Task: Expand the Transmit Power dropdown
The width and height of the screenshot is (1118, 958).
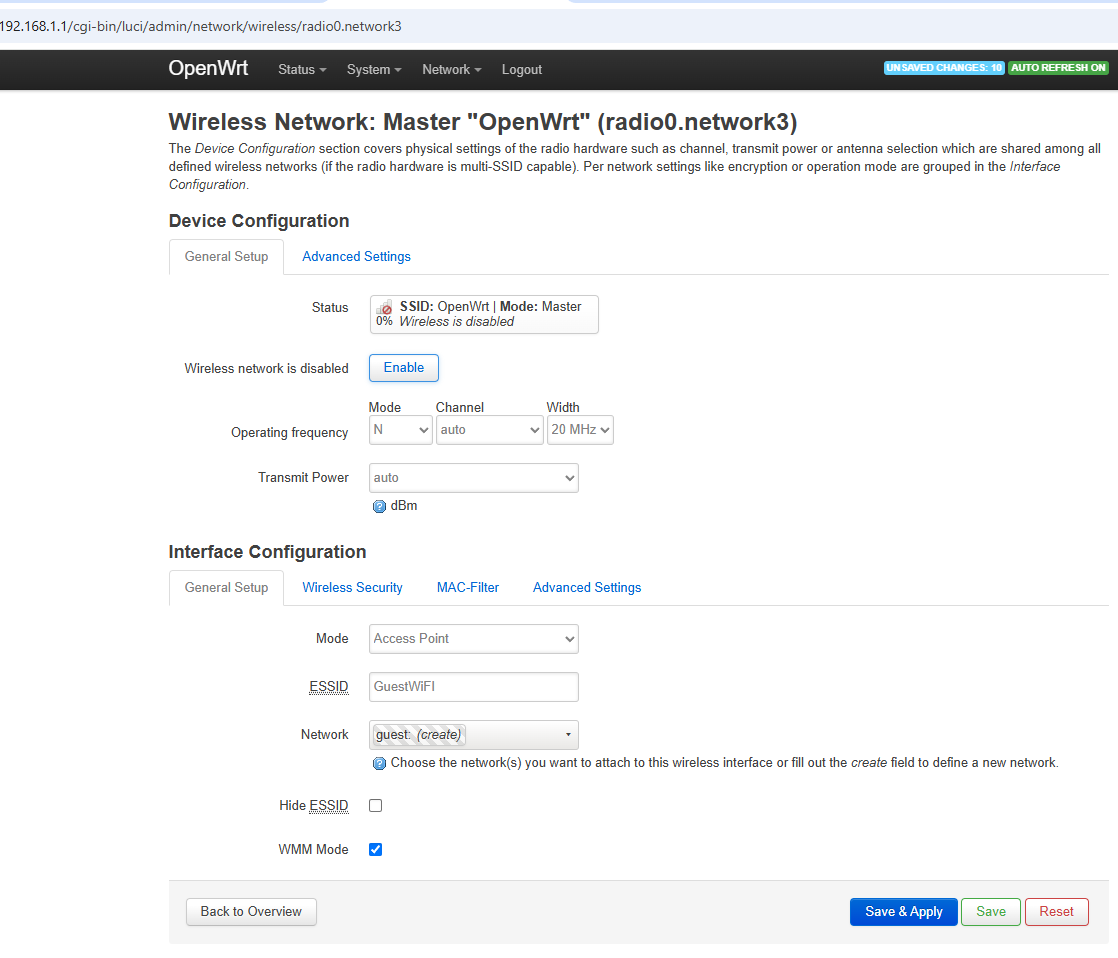Action: point(473,478)
